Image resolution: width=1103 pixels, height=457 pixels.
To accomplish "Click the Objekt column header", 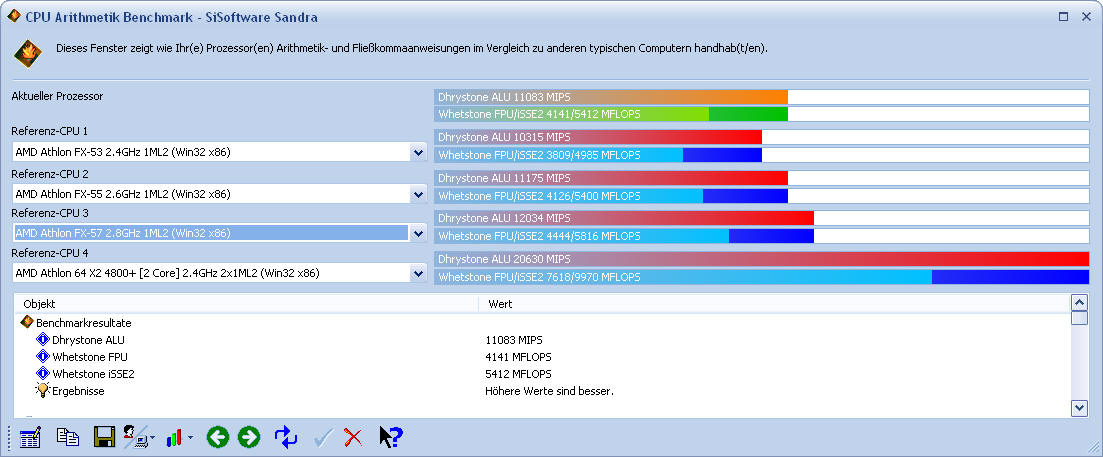I will click(x=246, y=304).
